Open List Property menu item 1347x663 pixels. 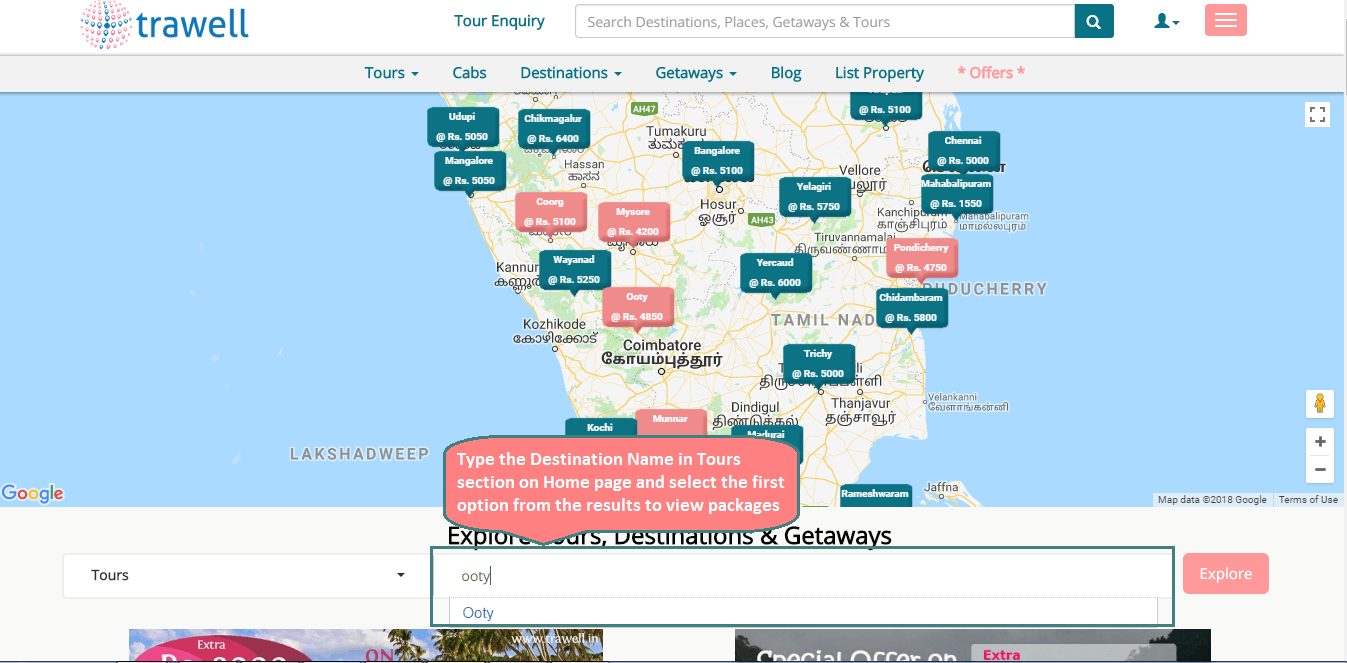point(879,72)
